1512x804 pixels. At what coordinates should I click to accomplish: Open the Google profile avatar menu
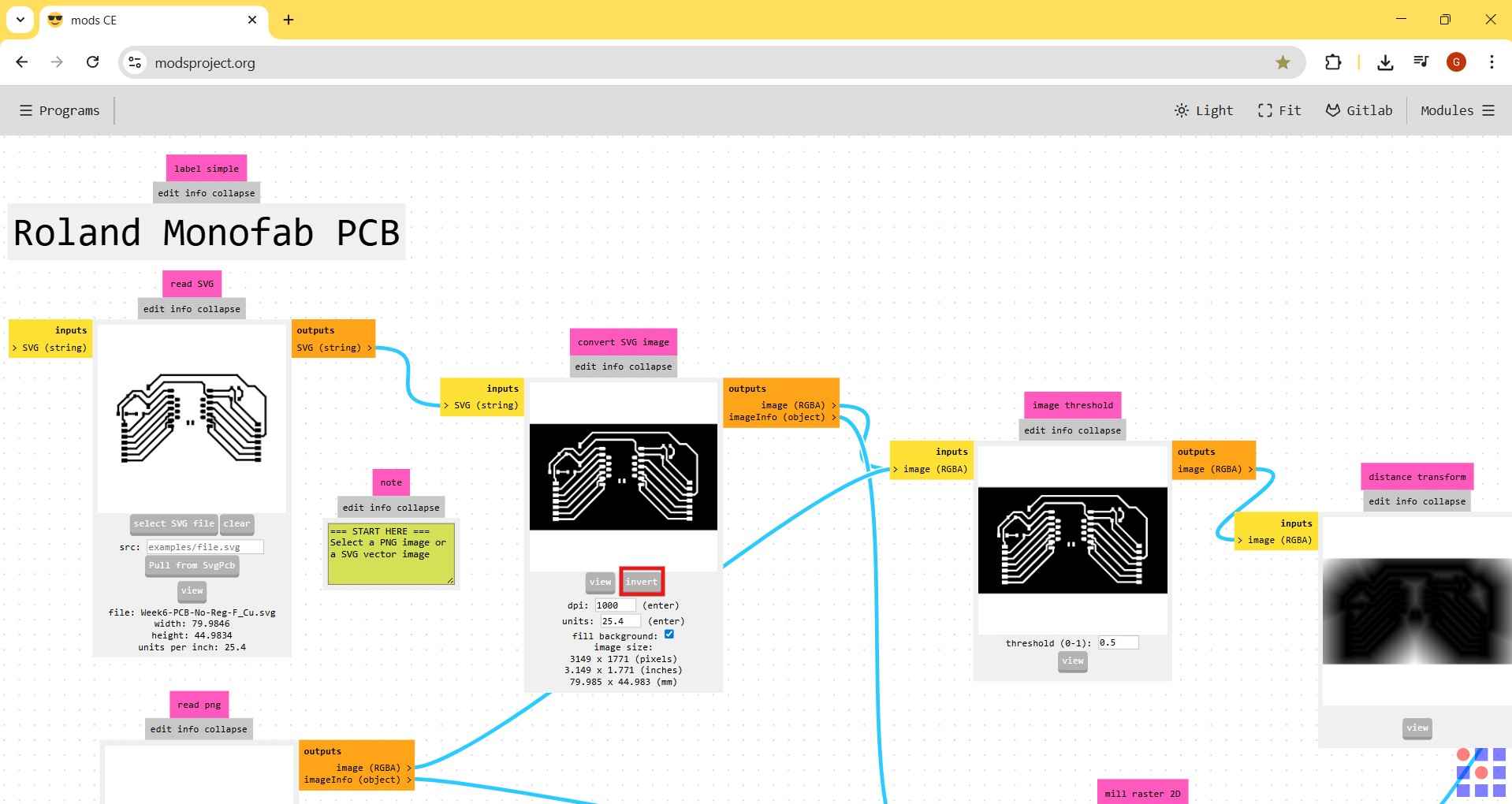(1456, 62)
